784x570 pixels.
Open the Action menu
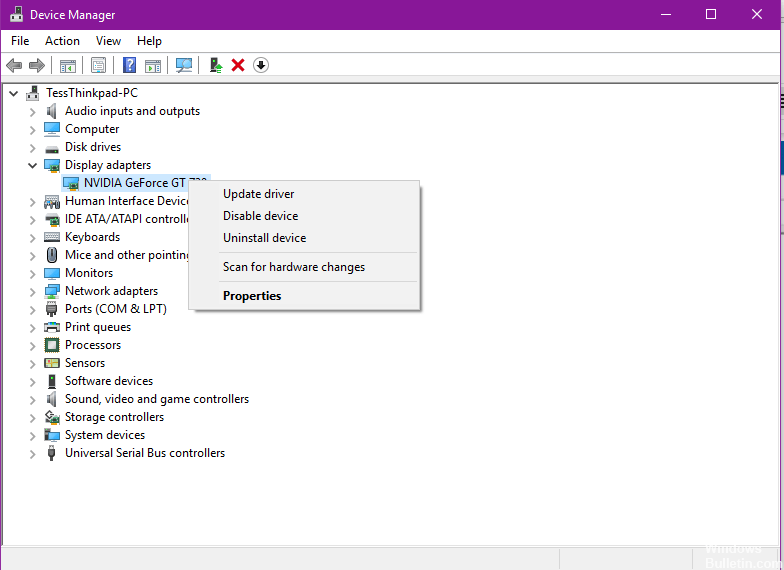pyautogui.click(x=62, y=41)
